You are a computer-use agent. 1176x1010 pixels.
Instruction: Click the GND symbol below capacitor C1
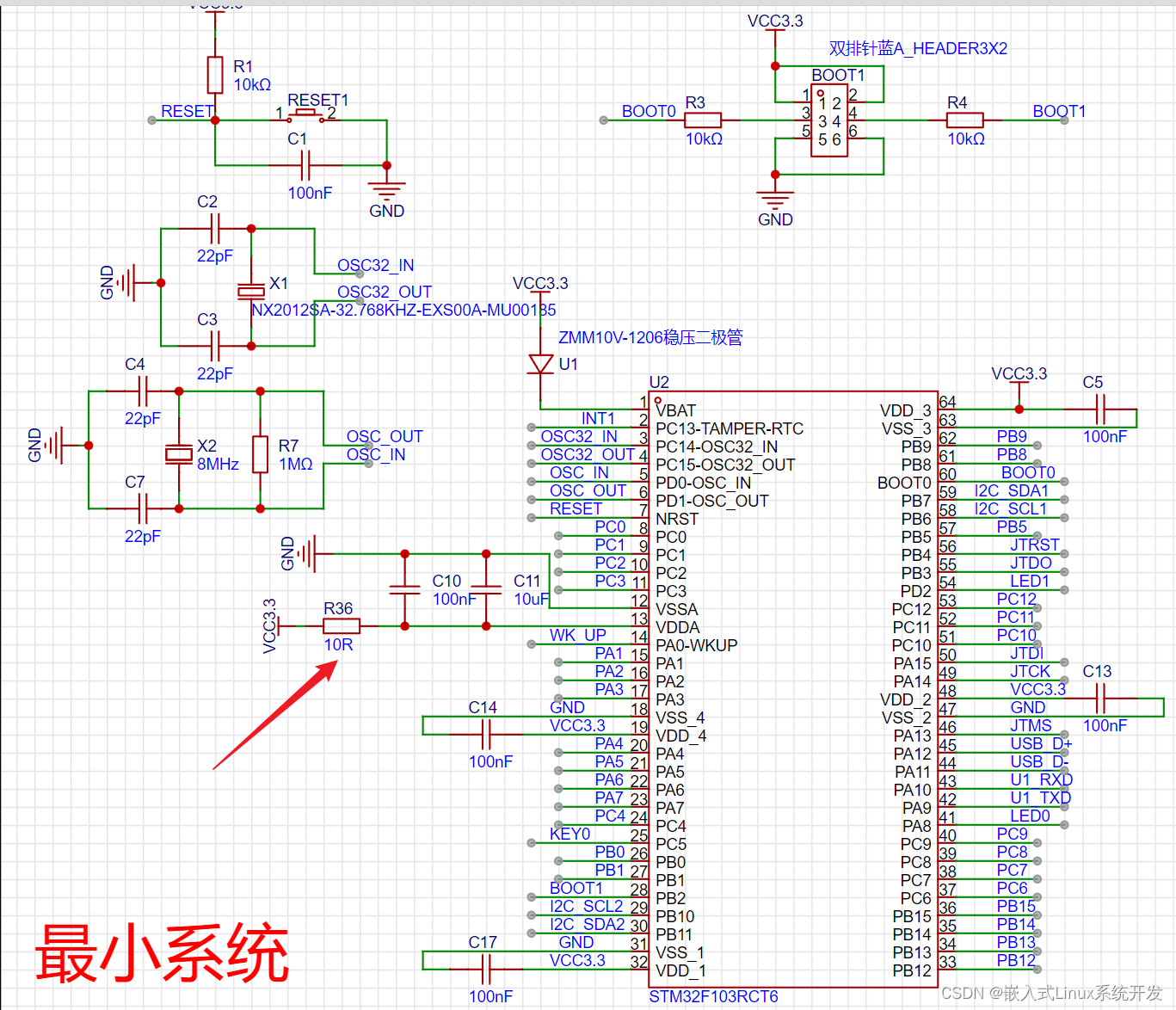[x=386, y=191]
